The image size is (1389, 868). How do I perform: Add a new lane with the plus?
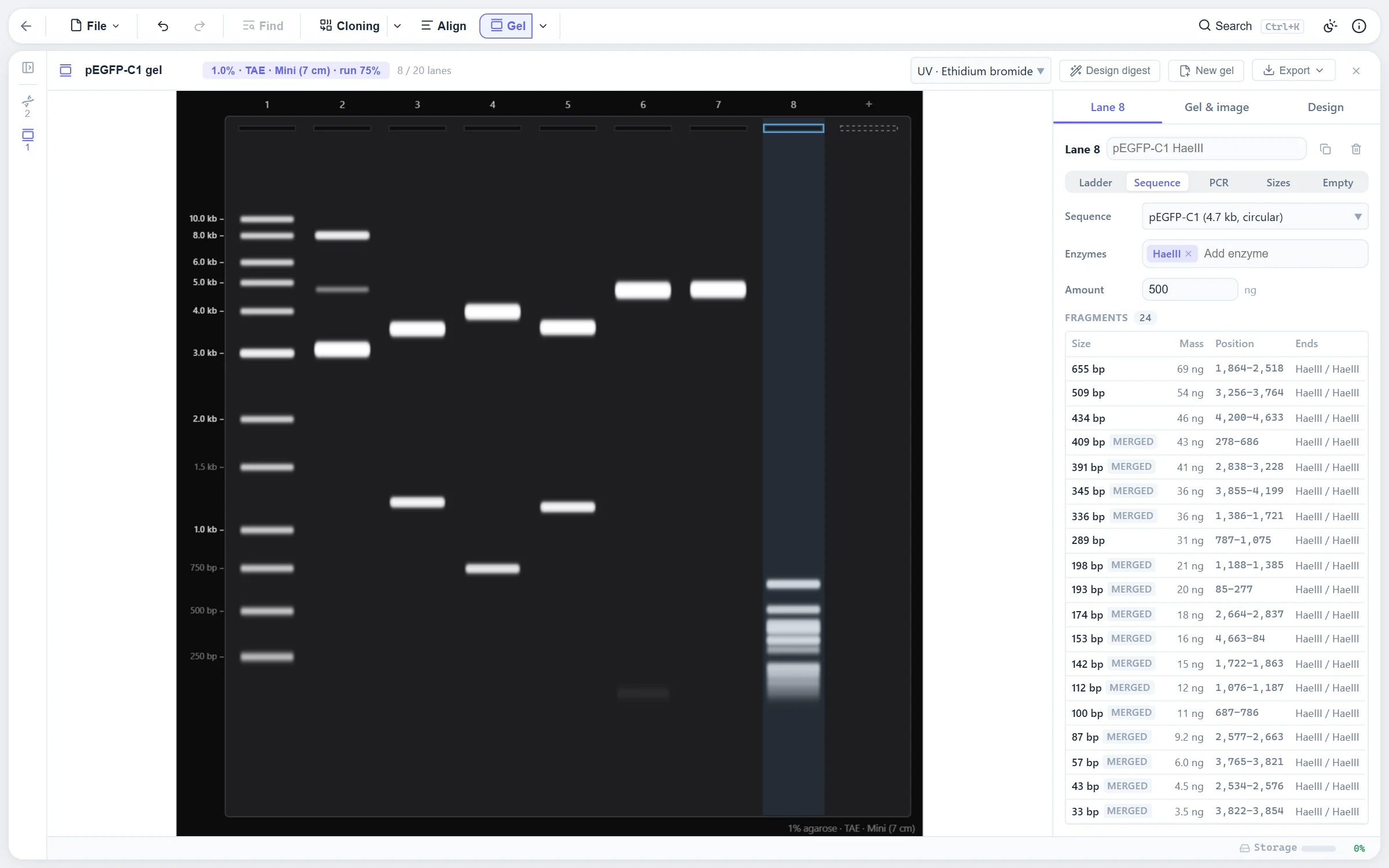[x=869, y=104]
